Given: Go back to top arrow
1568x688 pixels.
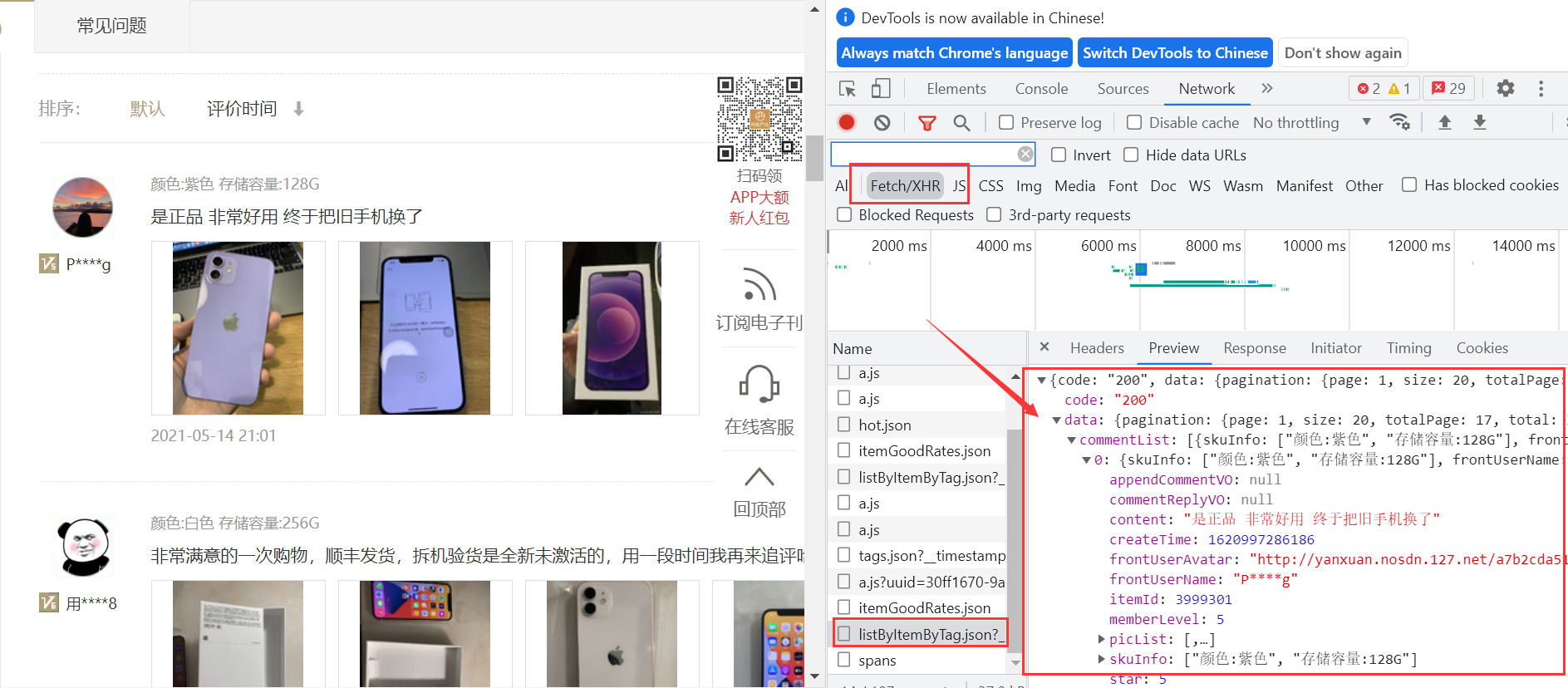Looking at the screenshot, I should coord(759,477).
